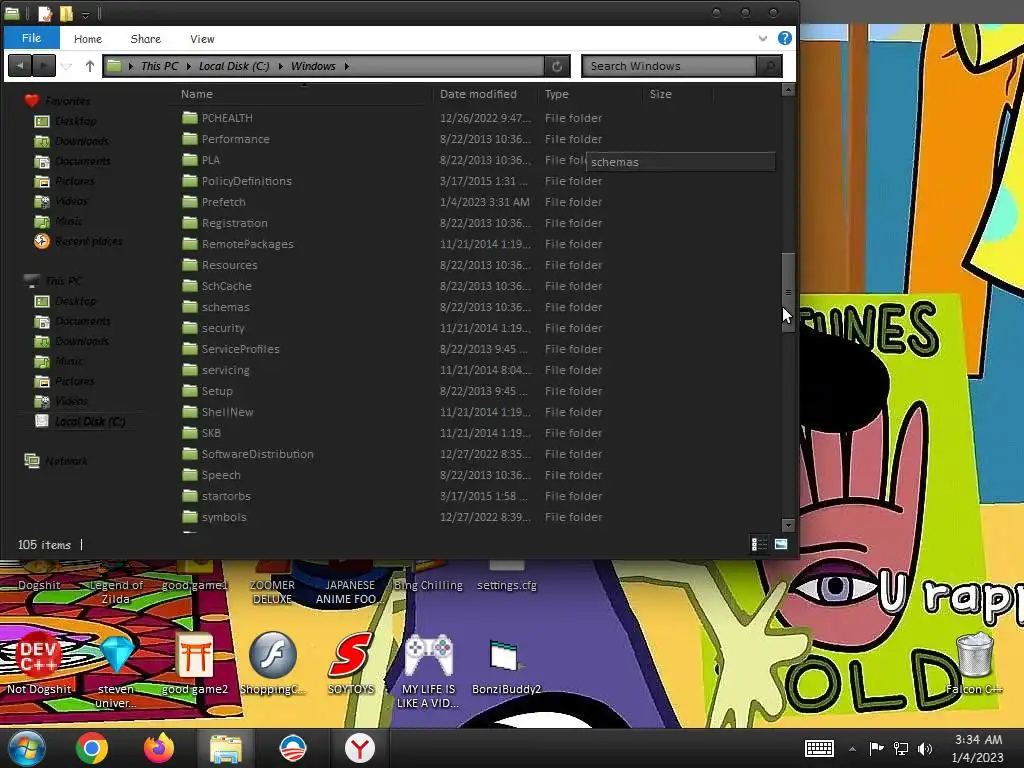
Task: Open Network in navigation pane
Action: (x=66, y=461)
